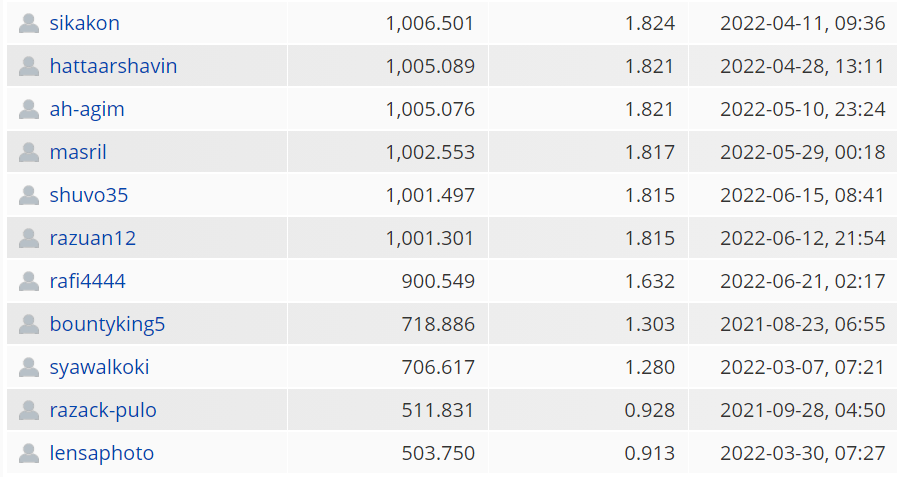Open the masril profile link
This screenshot has height=477, width=897.
tap(78, 152)
